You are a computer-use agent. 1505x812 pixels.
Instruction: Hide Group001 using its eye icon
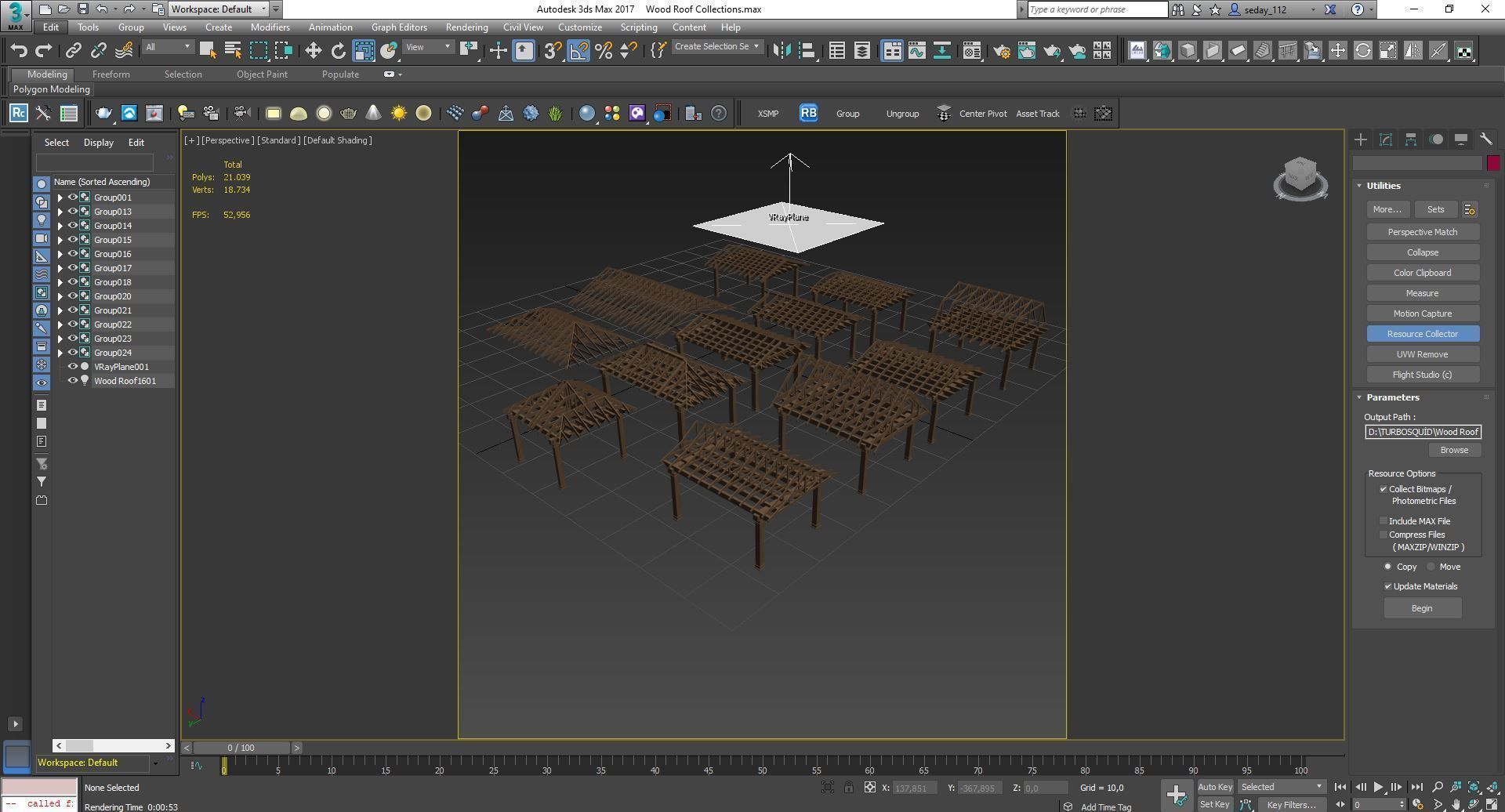pyautogui.click(x=73, y=198)
